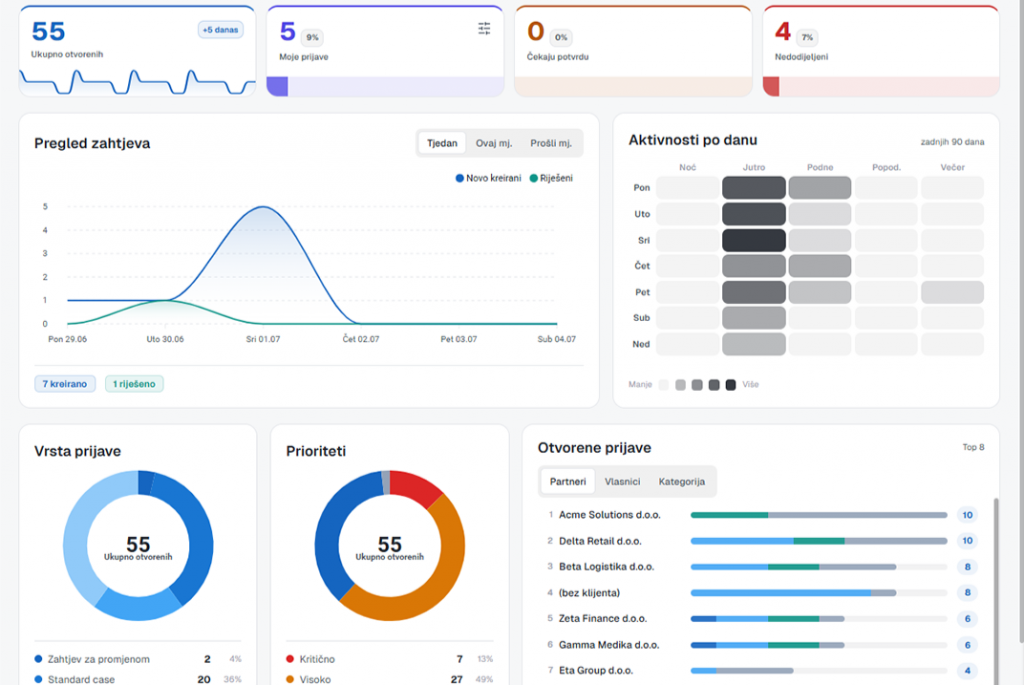Select the Partneri tab
The height and width of the screenshot is (685, 1024).
568,482
